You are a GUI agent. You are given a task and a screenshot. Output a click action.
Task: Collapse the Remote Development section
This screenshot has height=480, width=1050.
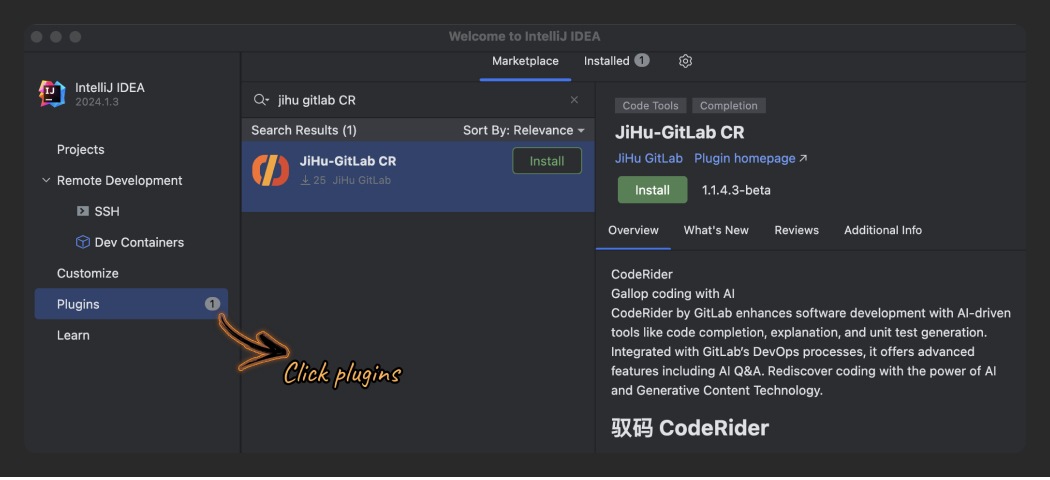click(x=46, y=181)
